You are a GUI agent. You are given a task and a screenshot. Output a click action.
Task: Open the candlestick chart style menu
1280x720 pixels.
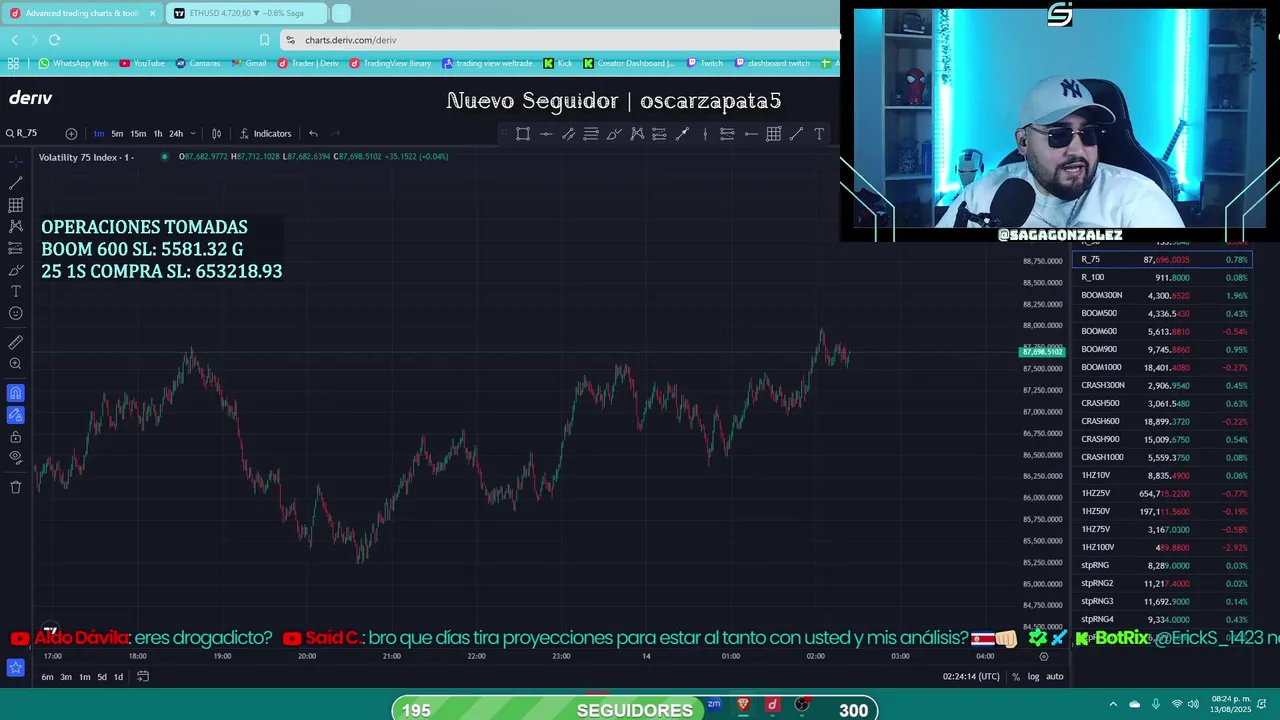[216, 133]
